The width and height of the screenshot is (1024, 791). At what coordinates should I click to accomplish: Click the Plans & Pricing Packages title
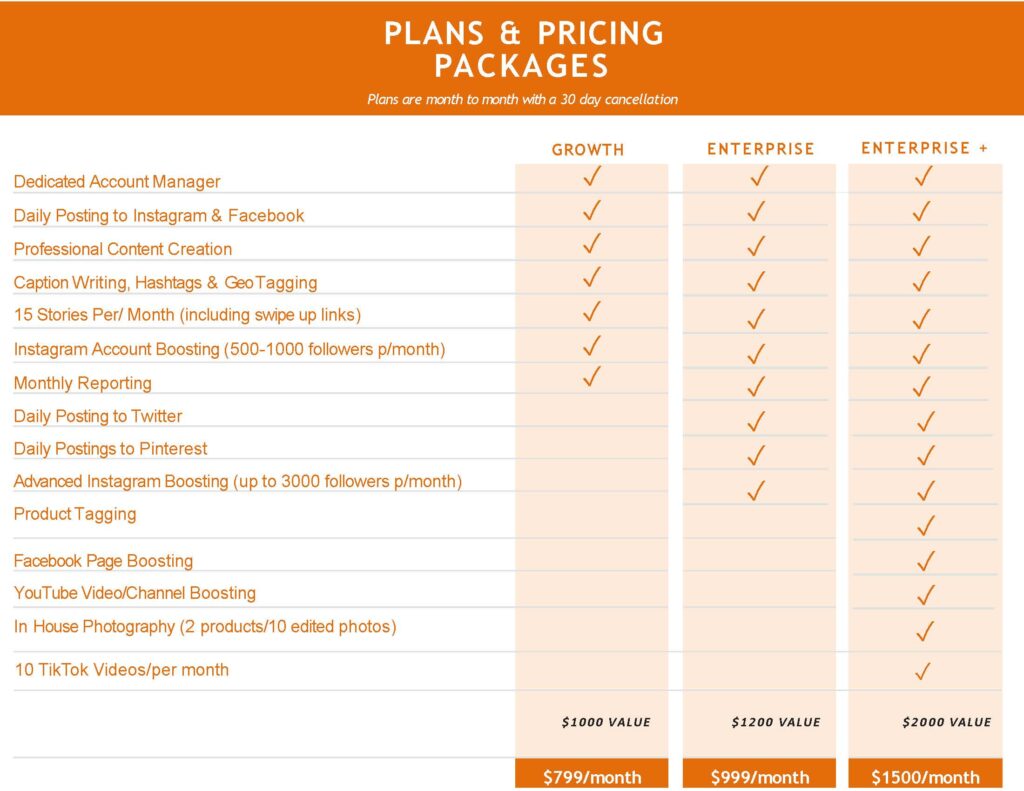[524, 49]
